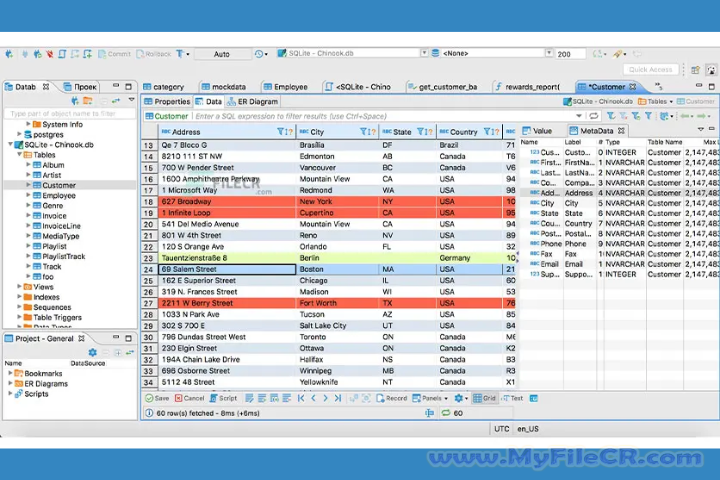Click the gear settings icon in results toolbar

458,398
